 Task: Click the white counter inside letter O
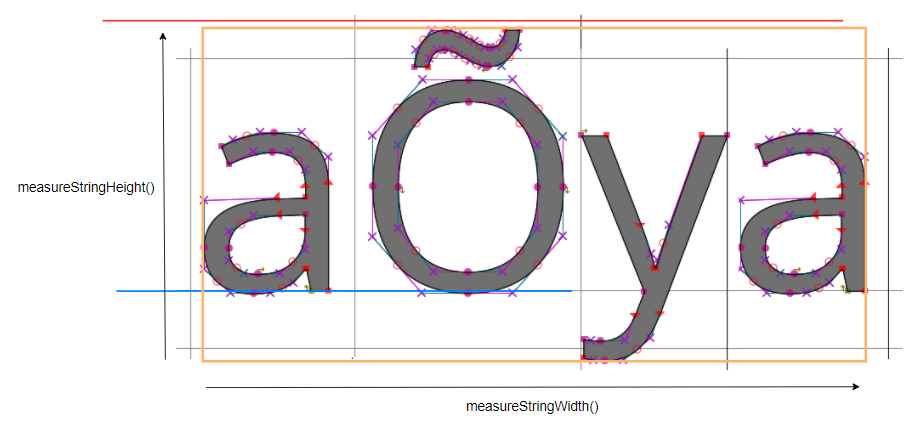(x=468, y=187)
